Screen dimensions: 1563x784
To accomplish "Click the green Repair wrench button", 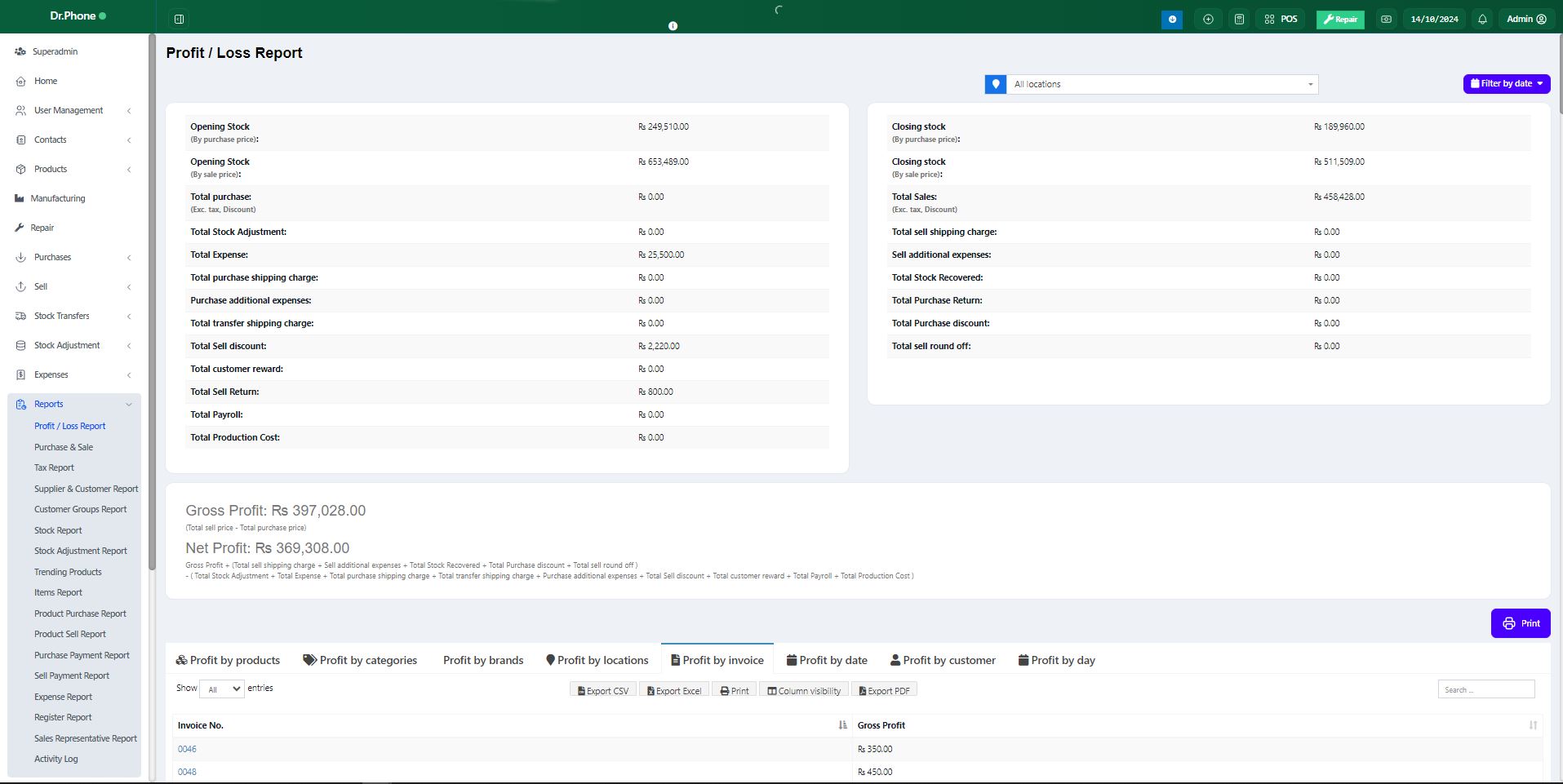I will coord(1339,19).
